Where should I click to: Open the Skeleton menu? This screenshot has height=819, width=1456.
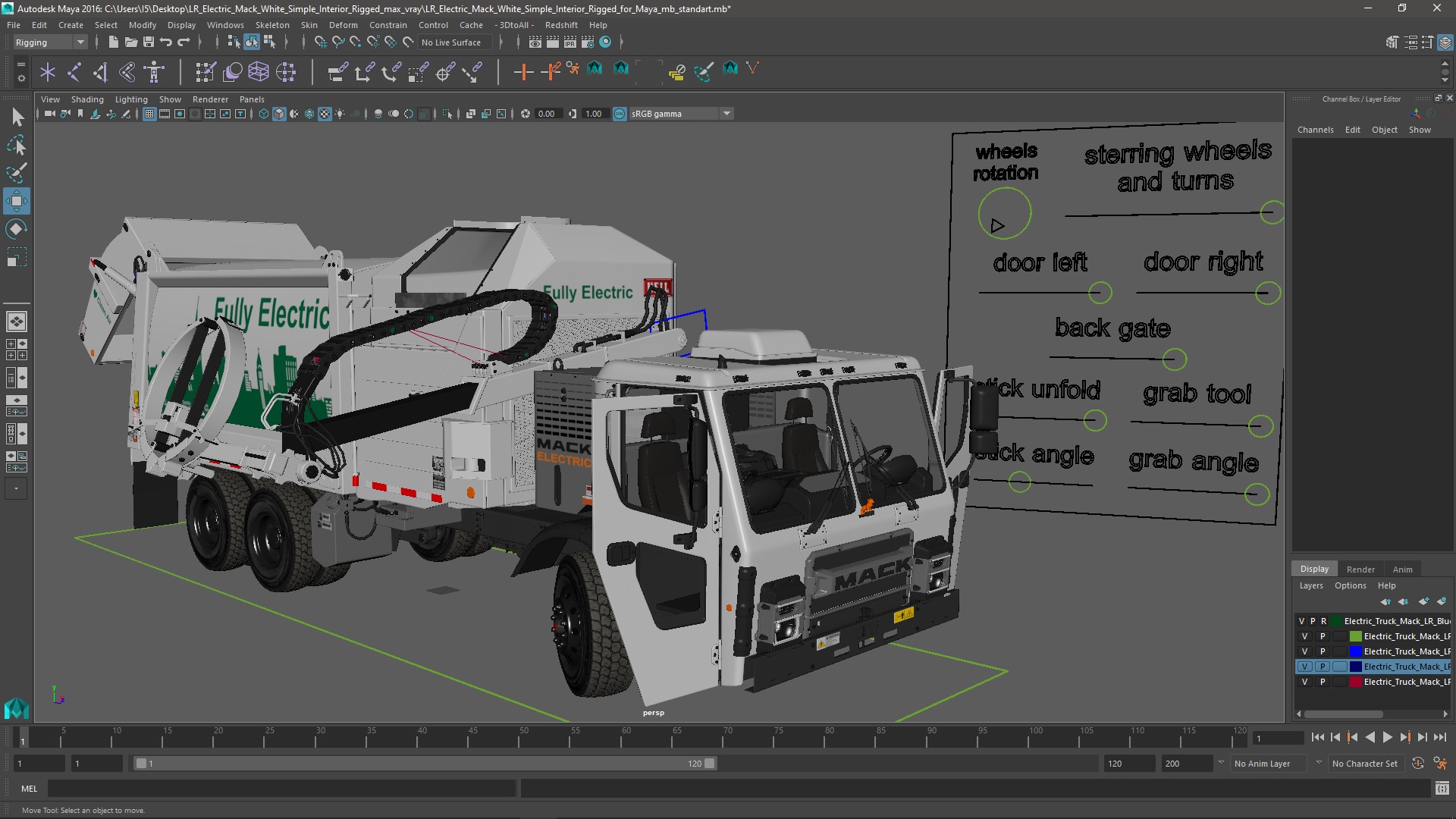coord(272,25)
